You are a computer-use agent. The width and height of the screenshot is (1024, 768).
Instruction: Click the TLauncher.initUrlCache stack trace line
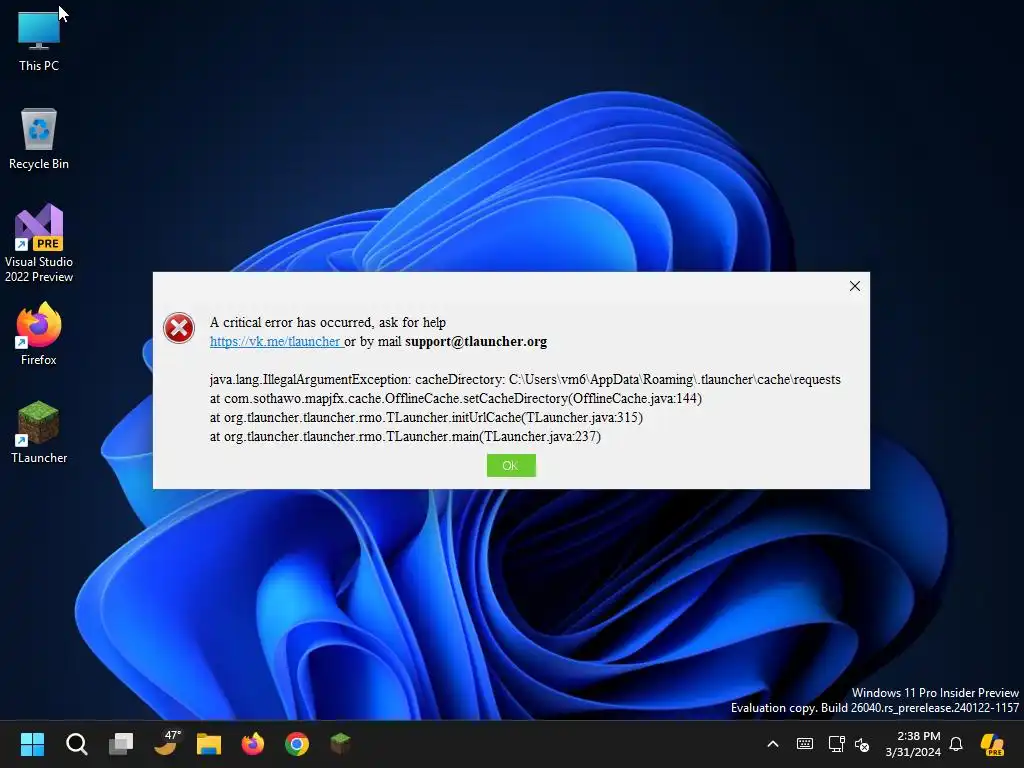[426, 417]
